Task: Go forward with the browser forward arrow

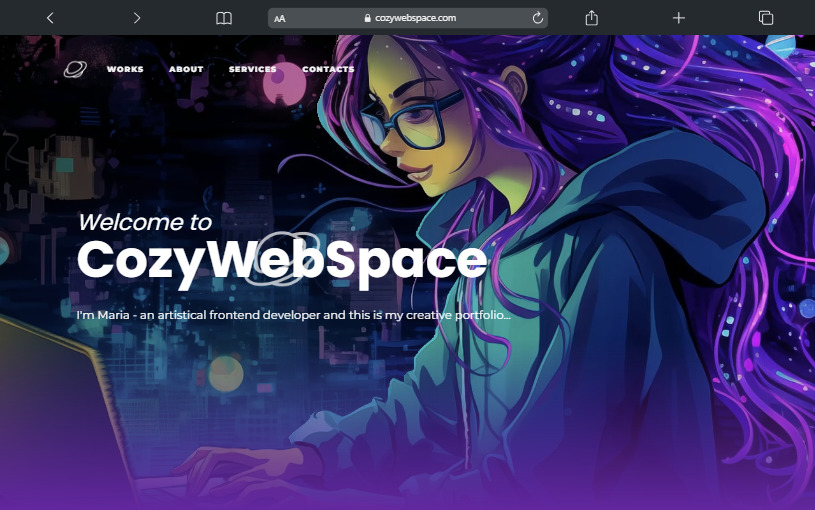Action: click(137, 18)
